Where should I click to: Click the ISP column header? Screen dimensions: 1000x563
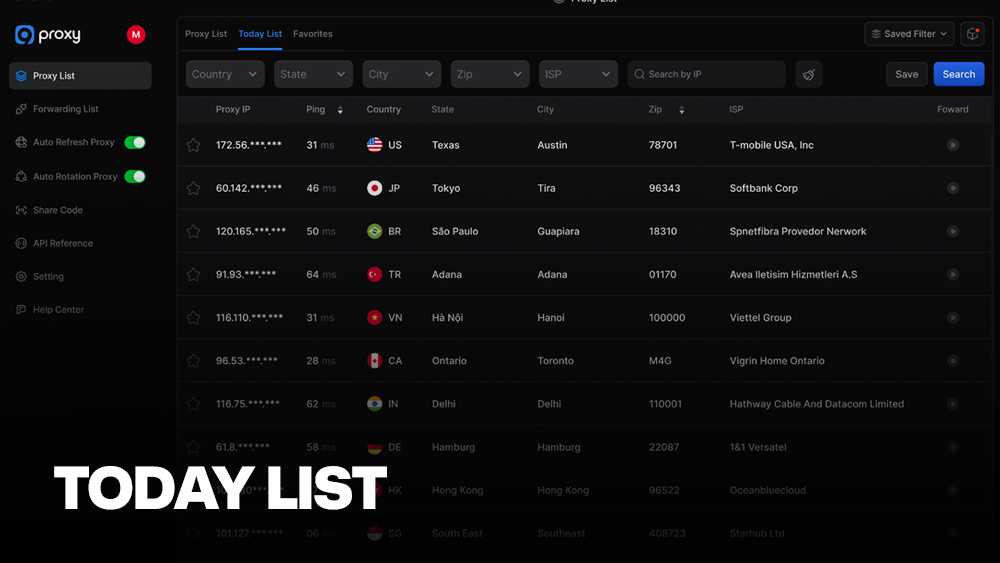[736, 109]
